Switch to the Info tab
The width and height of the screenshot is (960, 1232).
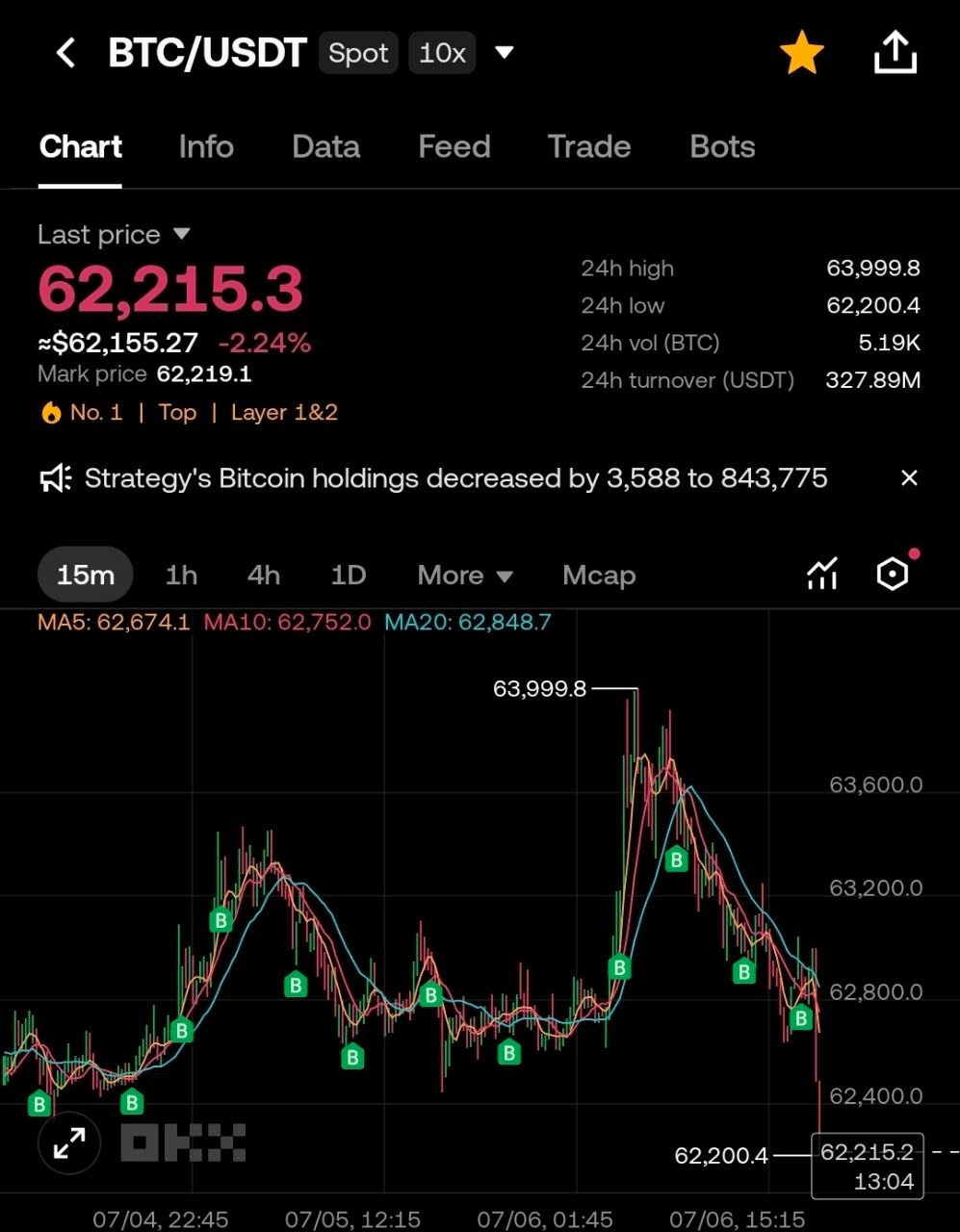(x=206, y=146)
